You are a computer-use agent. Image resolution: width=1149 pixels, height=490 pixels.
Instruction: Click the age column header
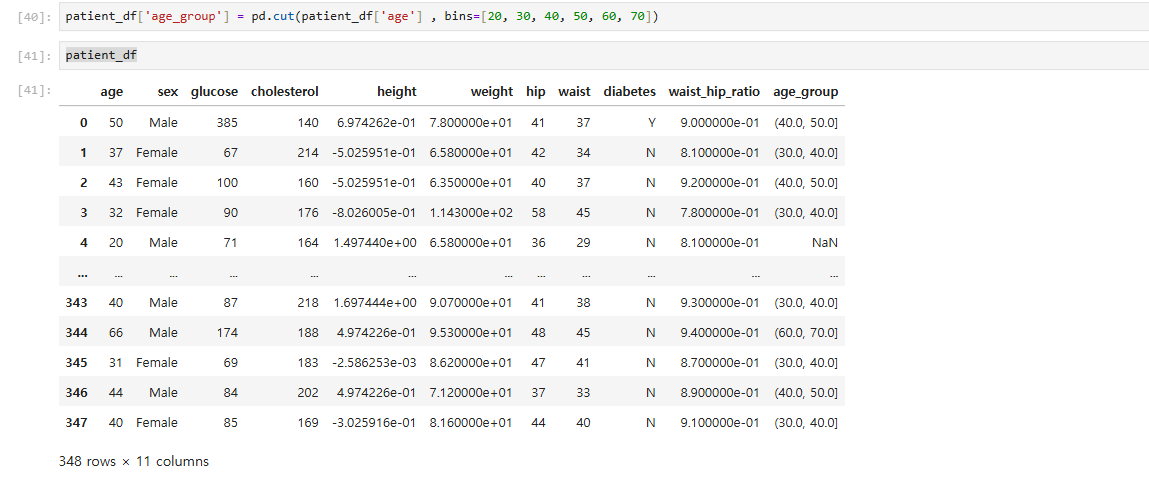click(x=111, y=92)
